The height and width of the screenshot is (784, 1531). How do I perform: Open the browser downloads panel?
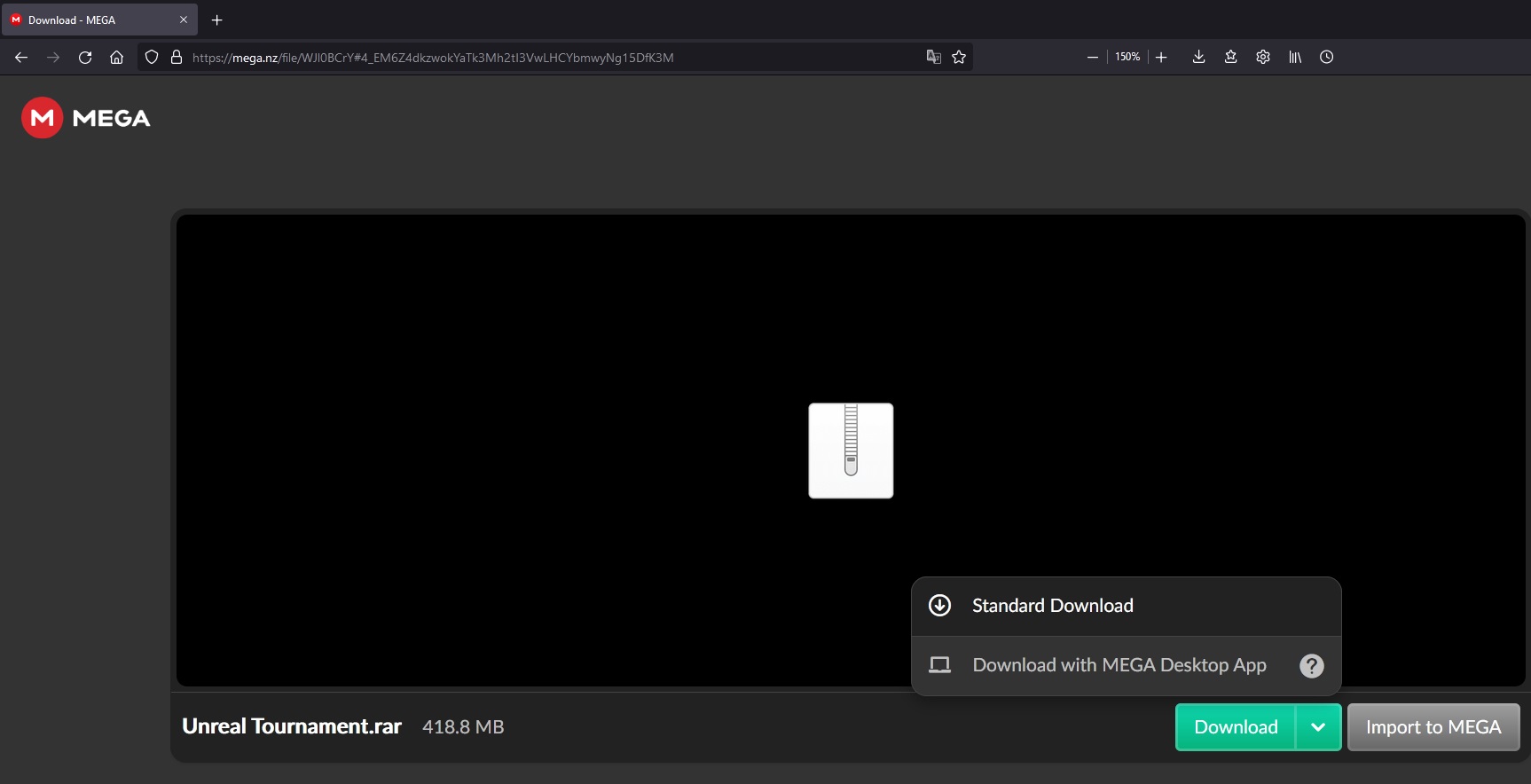pyautogui.click(x=1198, y=57)
